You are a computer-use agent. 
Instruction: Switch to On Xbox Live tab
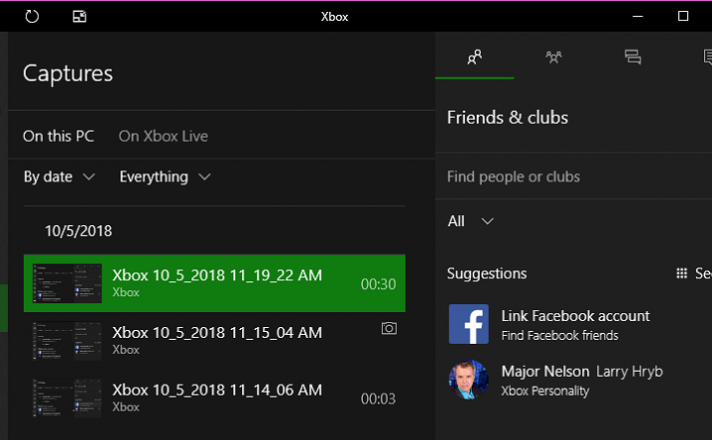click(x=163, y=136)
